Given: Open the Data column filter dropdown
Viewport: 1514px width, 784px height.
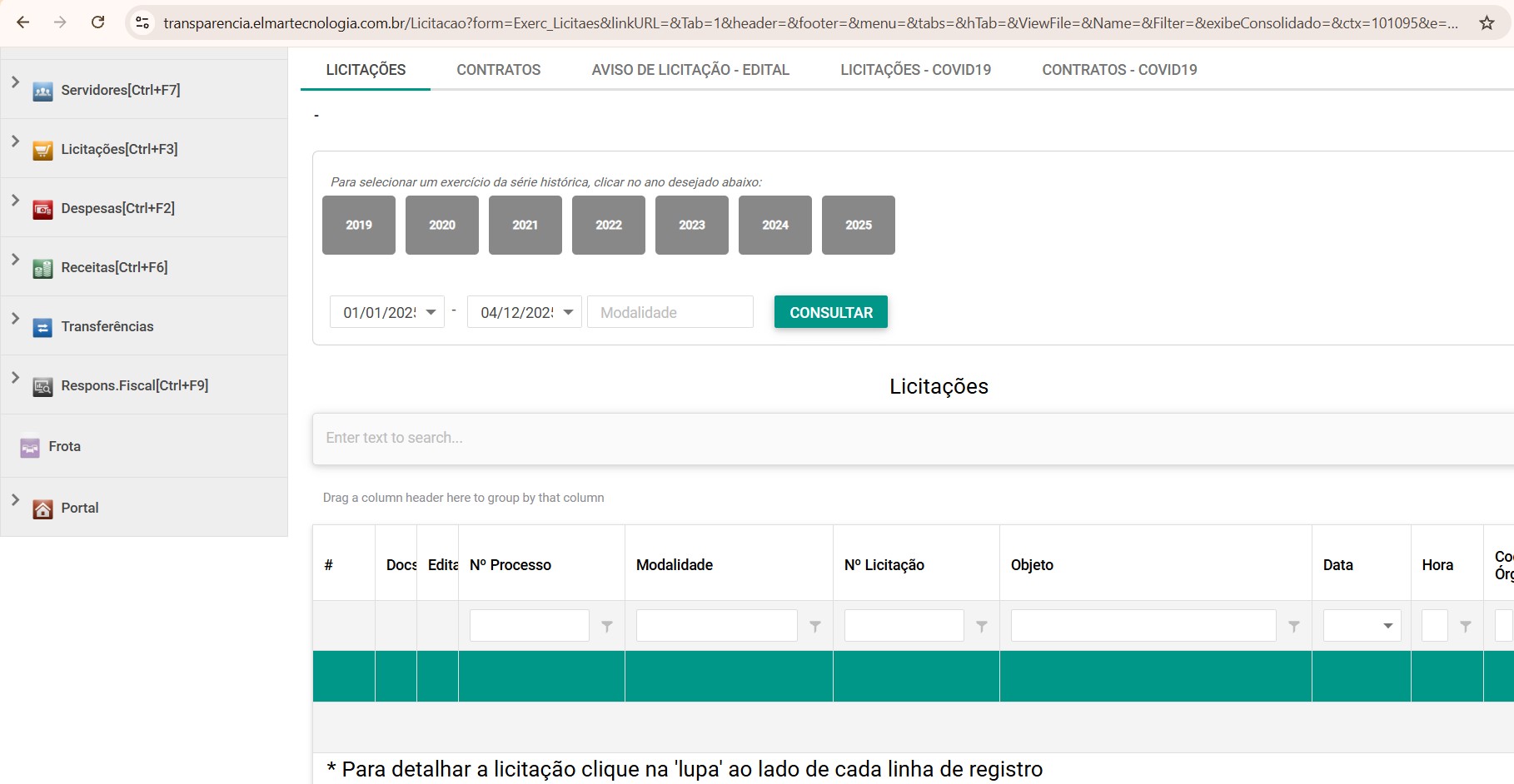Looking at the screenshot, I should coord(1387,626).
